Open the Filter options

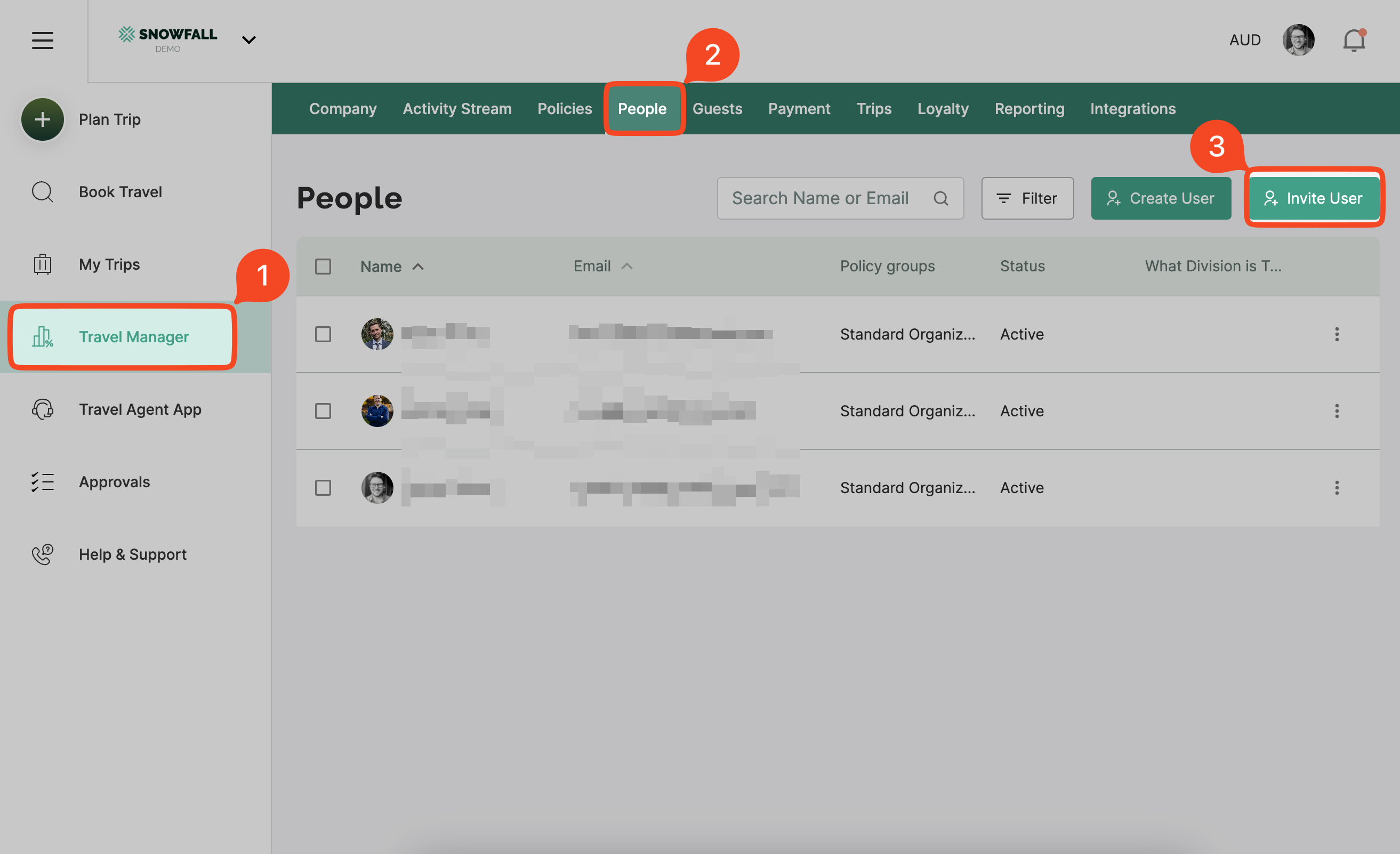coord(1027,198)
